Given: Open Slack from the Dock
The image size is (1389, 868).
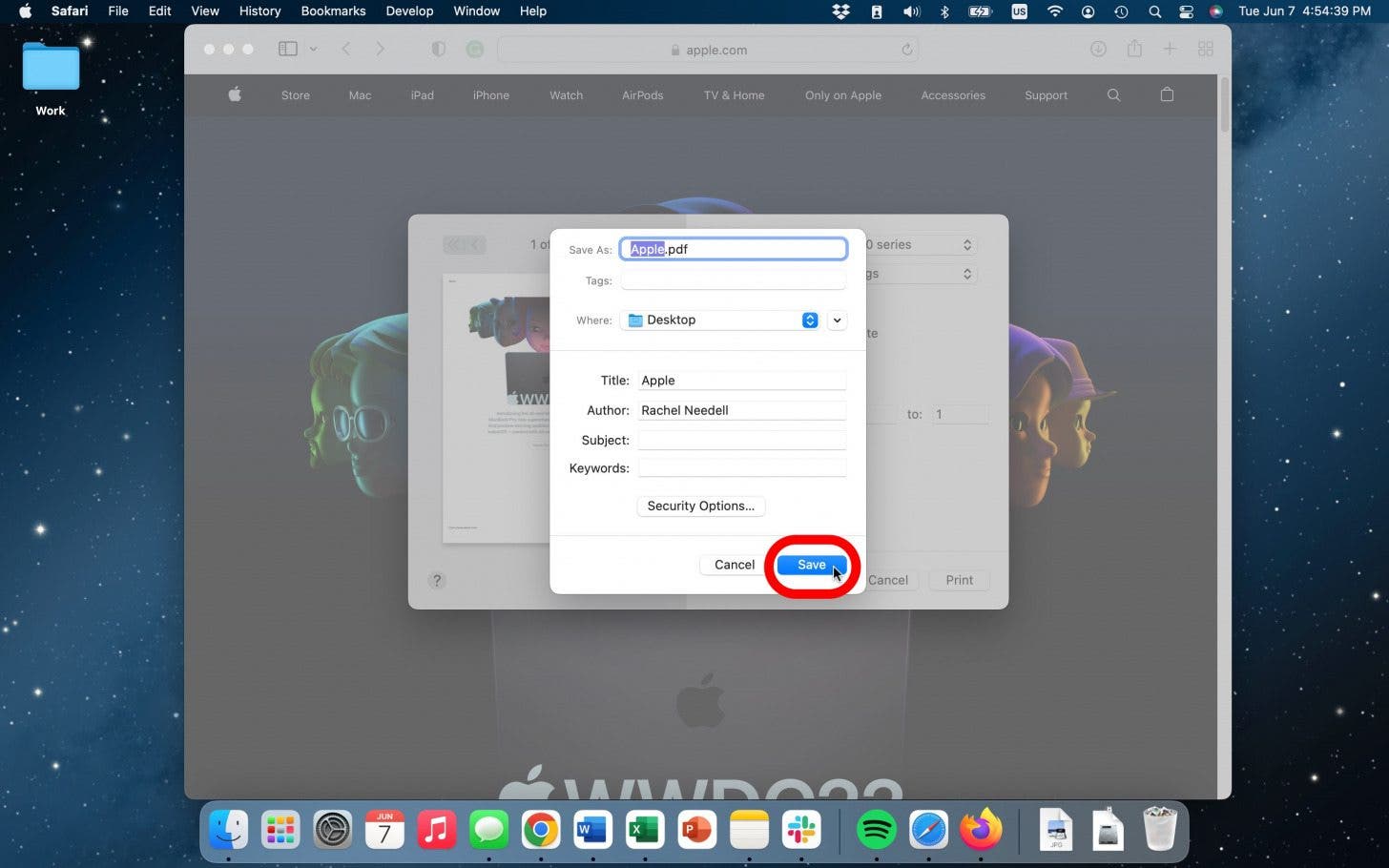Looking at the screenshot, I should (800, 830).
